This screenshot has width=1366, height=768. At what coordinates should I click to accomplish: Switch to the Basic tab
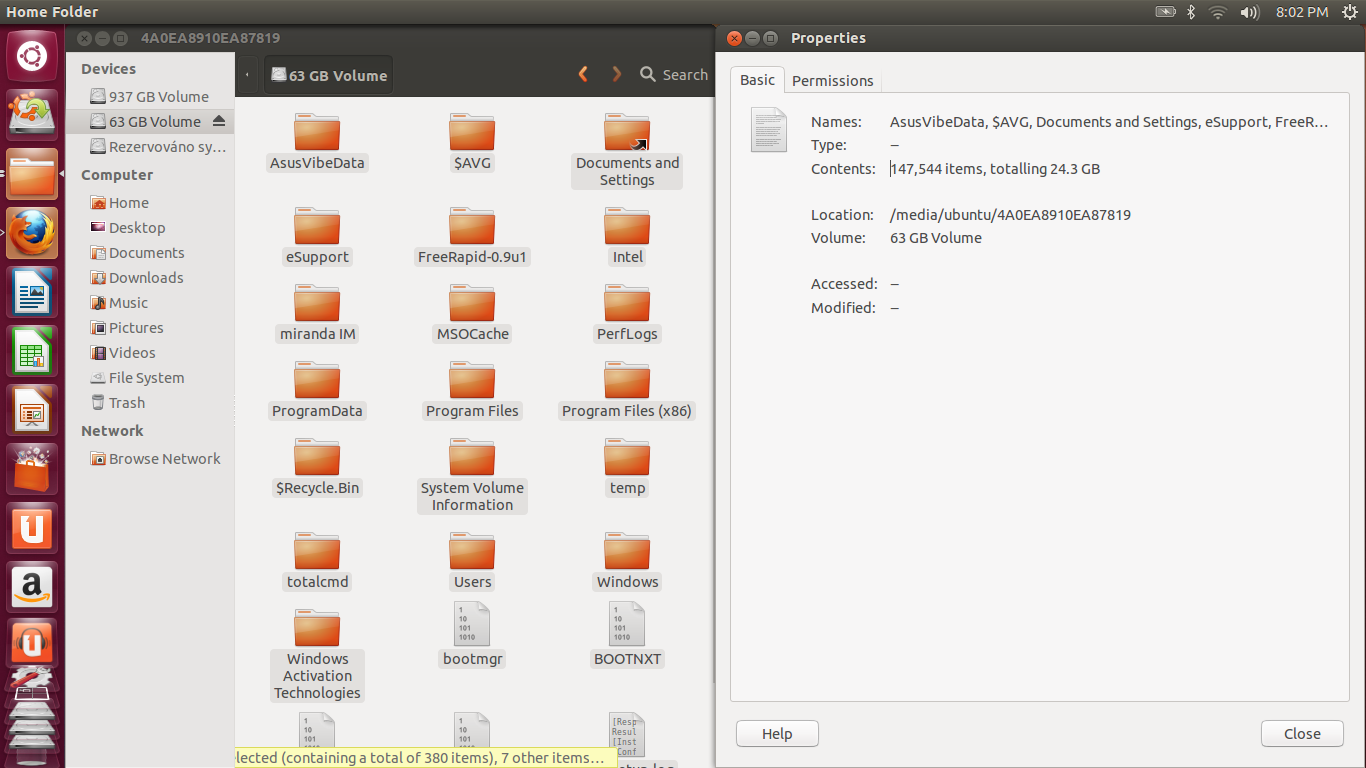pos(757,80)
